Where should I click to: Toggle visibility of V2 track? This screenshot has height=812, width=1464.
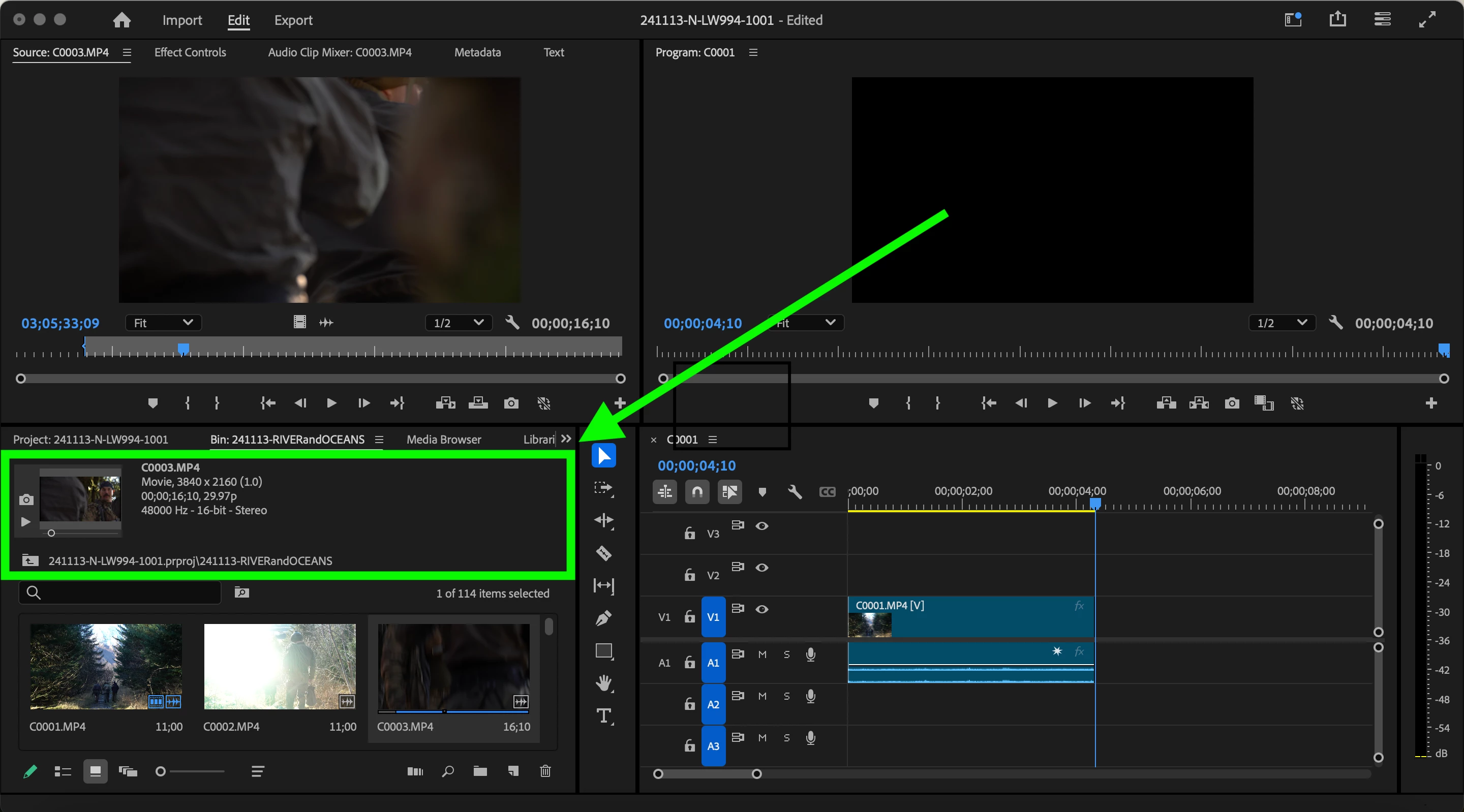[761, 567]
